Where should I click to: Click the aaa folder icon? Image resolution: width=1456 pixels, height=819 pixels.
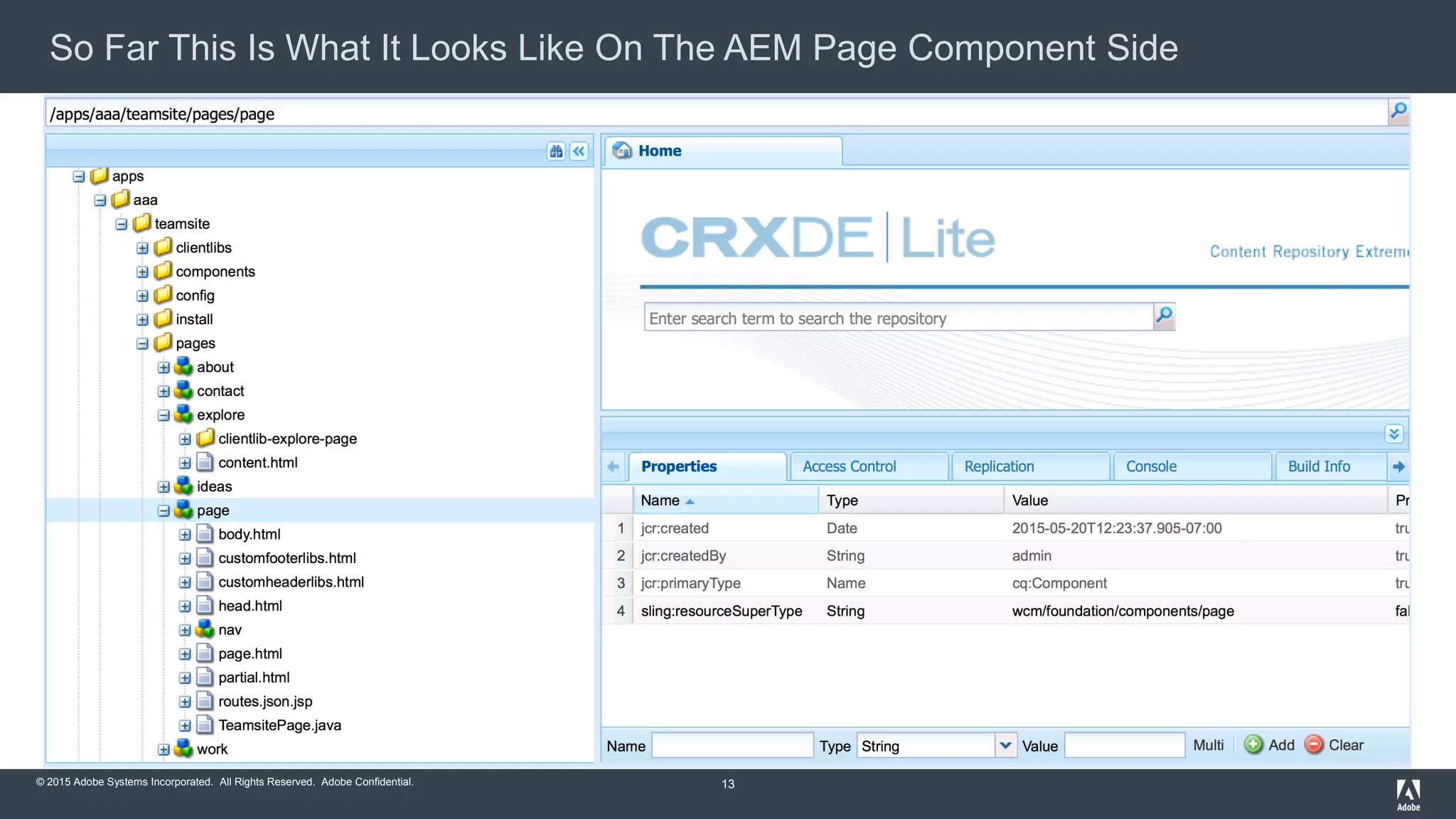(x=121, y=199)
